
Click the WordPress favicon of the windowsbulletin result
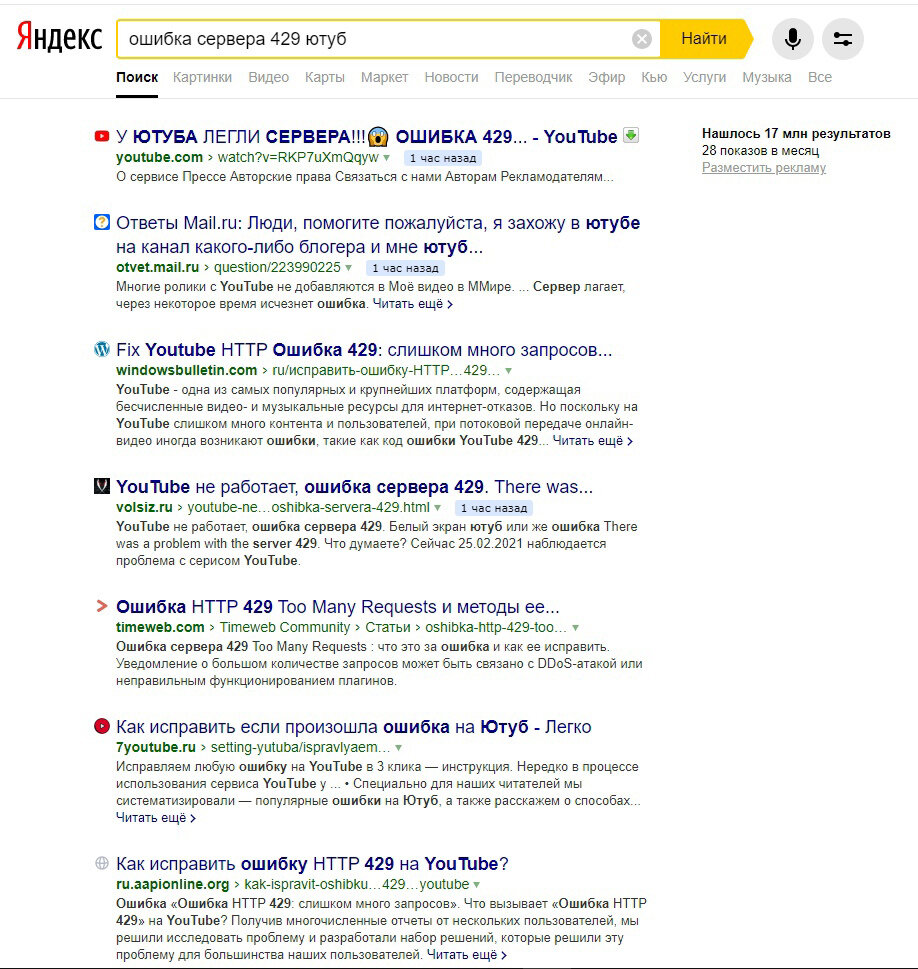tap(101, 349)
